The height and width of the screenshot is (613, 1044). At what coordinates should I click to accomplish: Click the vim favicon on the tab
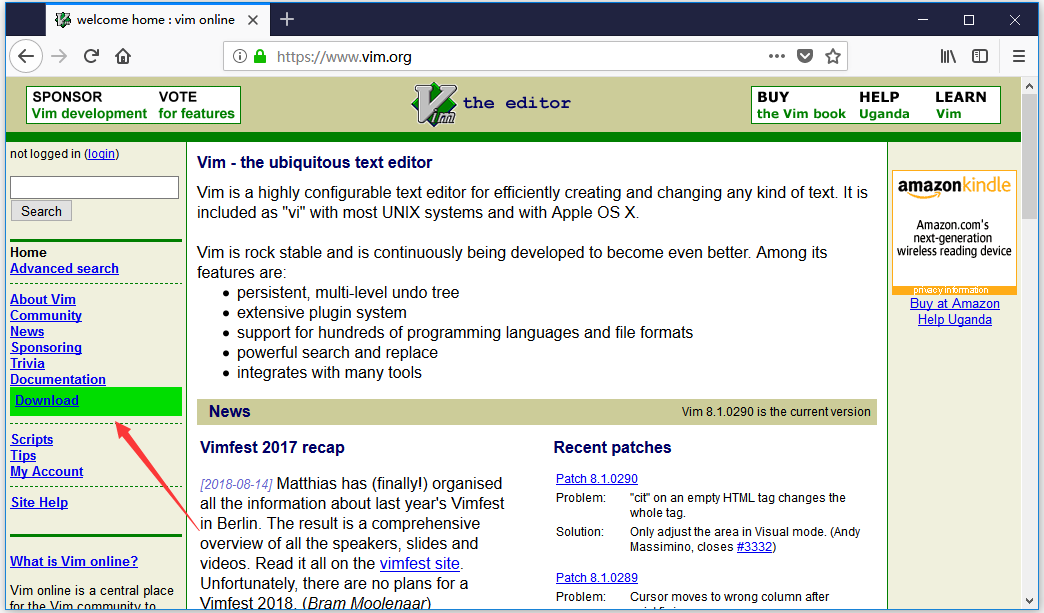point(63,20)
